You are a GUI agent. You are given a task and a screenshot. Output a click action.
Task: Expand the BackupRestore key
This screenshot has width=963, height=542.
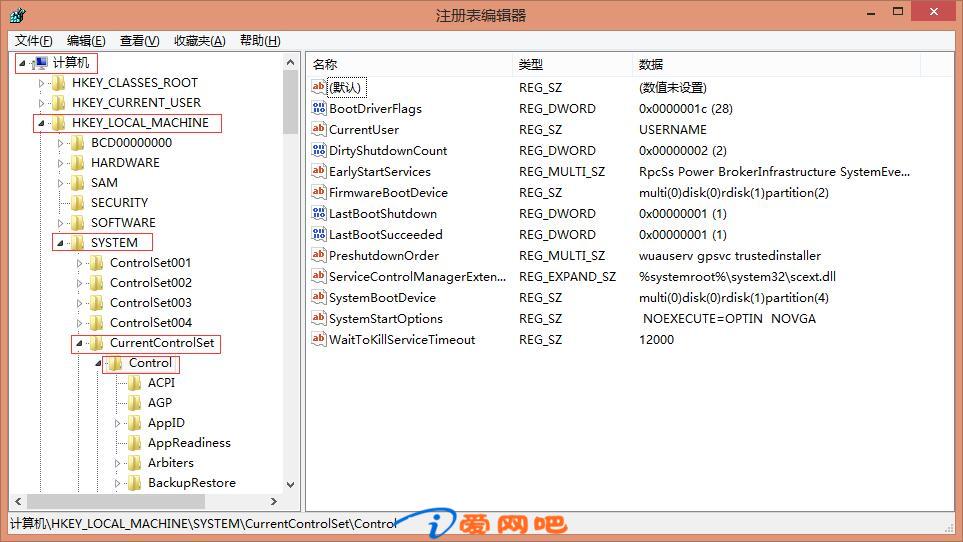pos(117,483)
